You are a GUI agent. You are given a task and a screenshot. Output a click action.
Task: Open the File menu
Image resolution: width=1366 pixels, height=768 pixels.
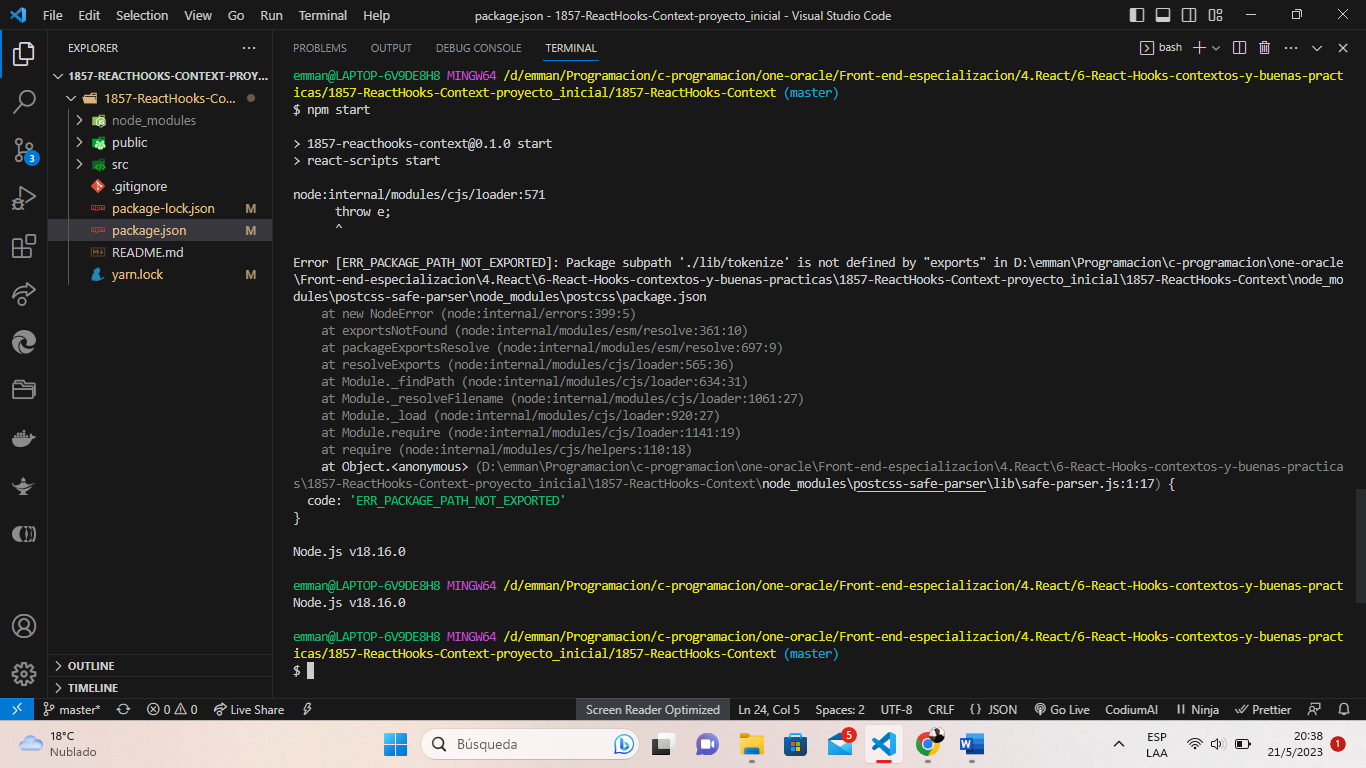point(52,15)
